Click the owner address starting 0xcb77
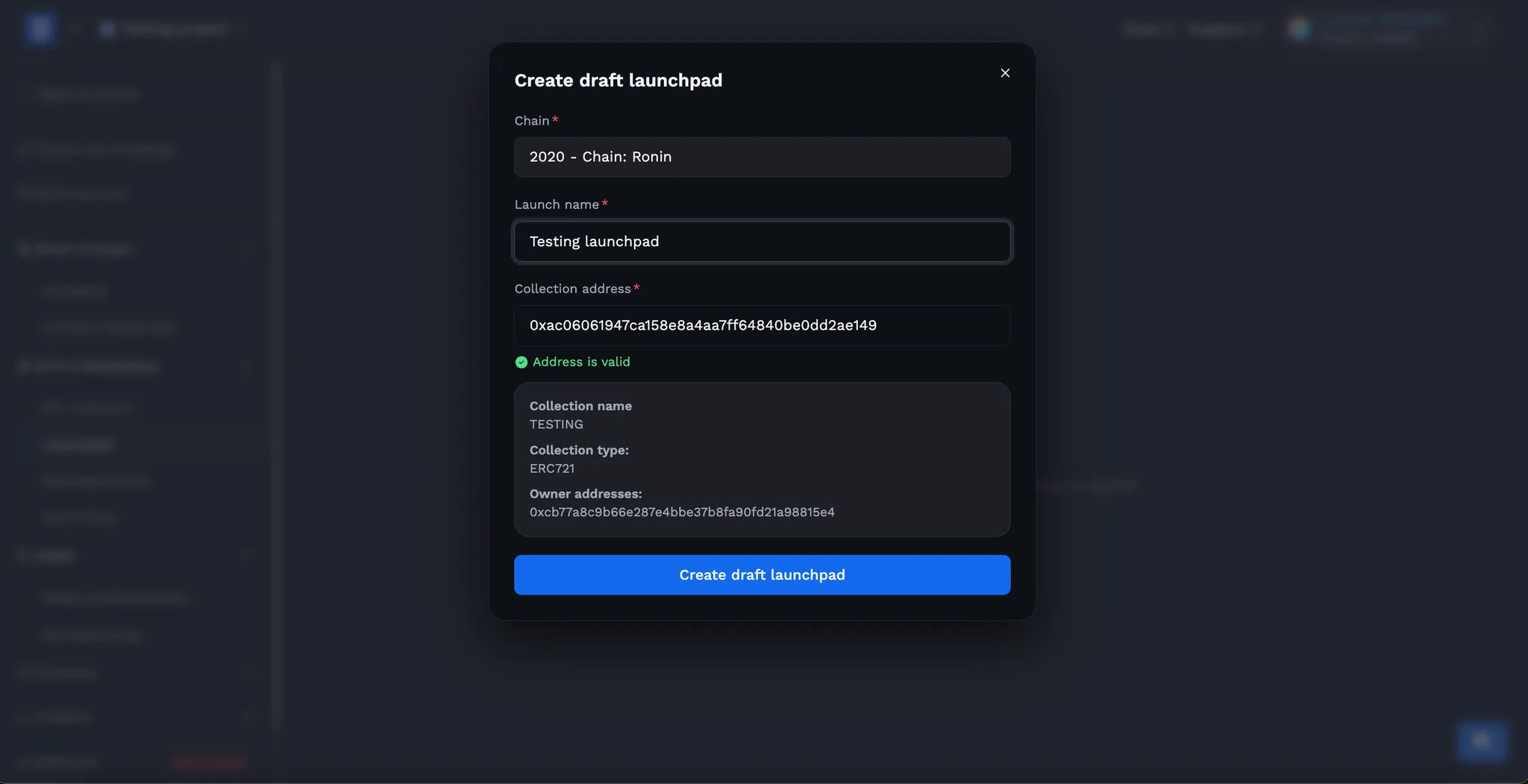 pos(682,512)
